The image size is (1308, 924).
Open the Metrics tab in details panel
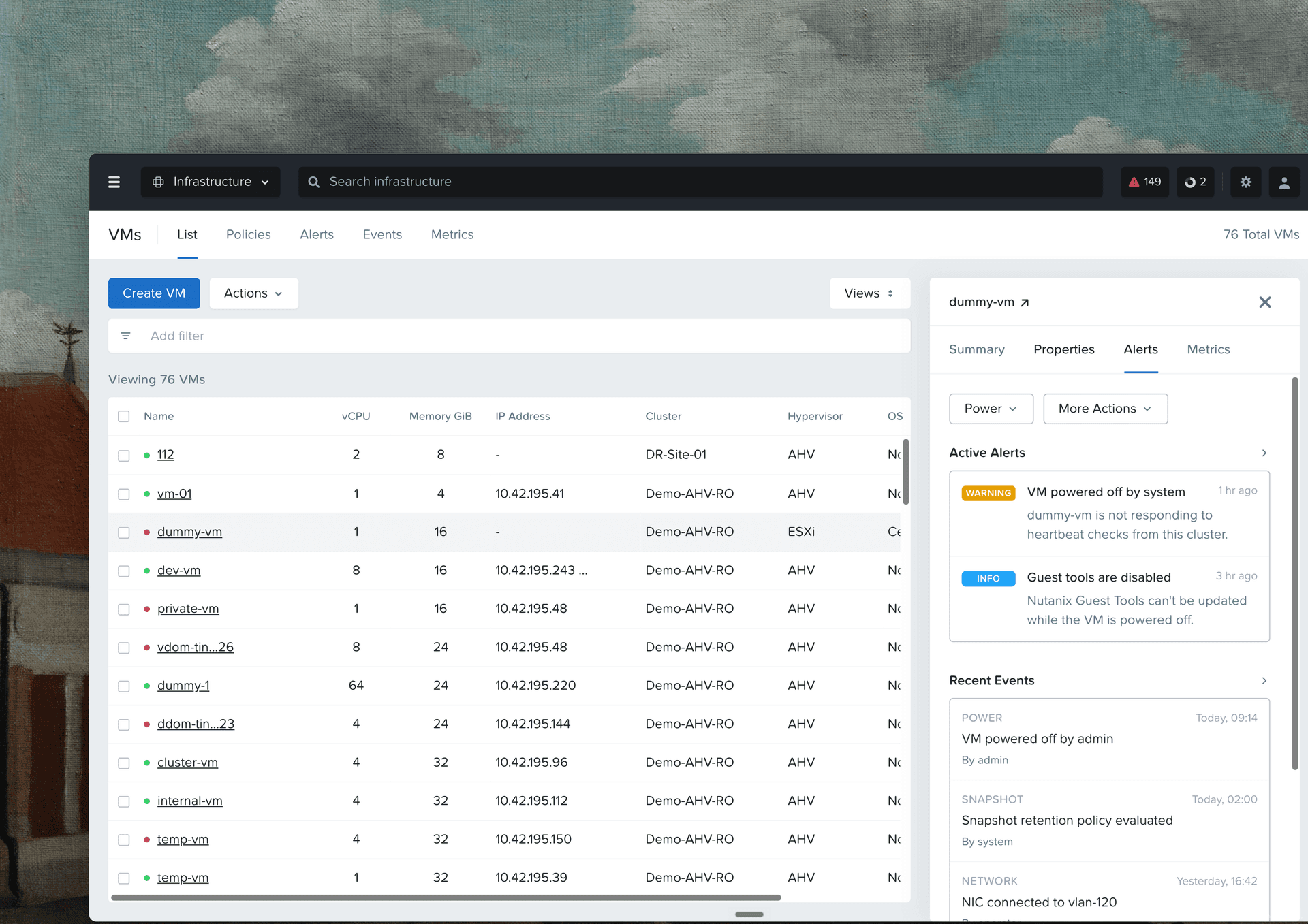point(1209,349)
